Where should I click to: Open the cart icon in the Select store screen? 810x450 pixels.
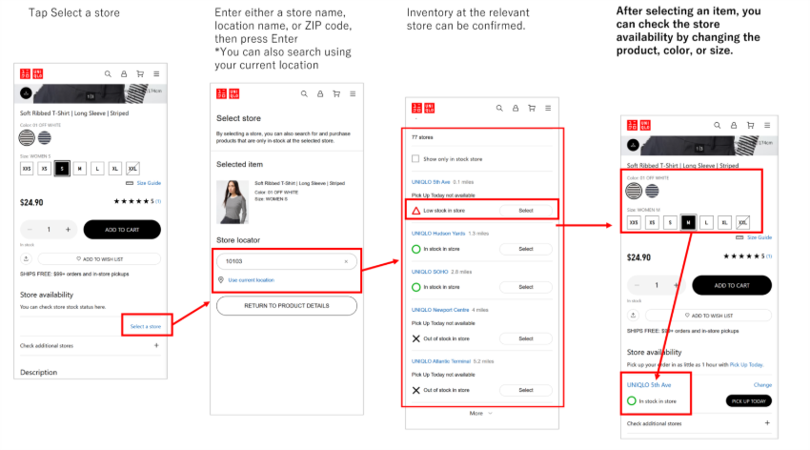[x=335, y=93]
